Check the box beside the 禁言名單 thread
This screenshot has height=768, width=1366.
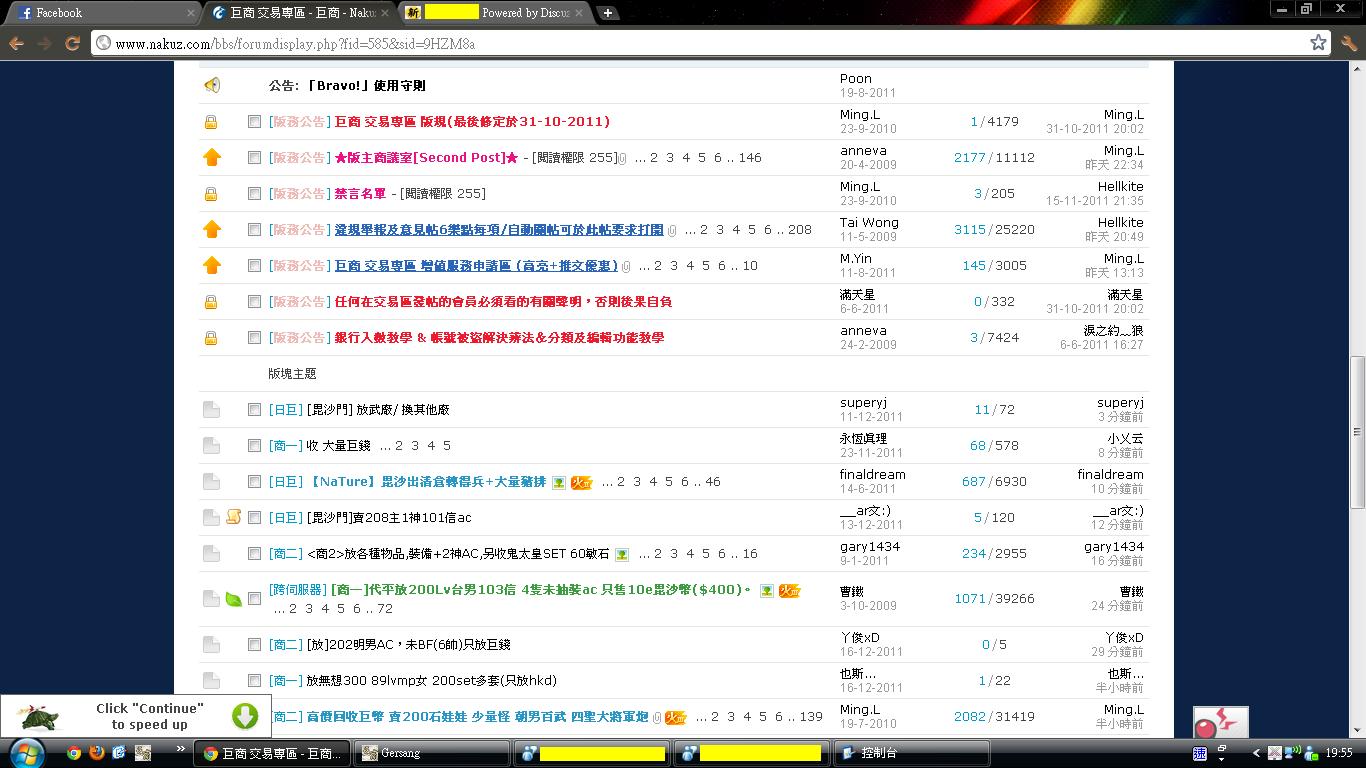254,194
